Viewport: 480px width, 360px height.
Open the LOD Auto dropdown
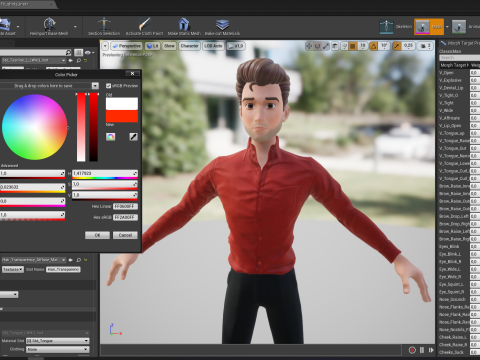click(213, 46)
